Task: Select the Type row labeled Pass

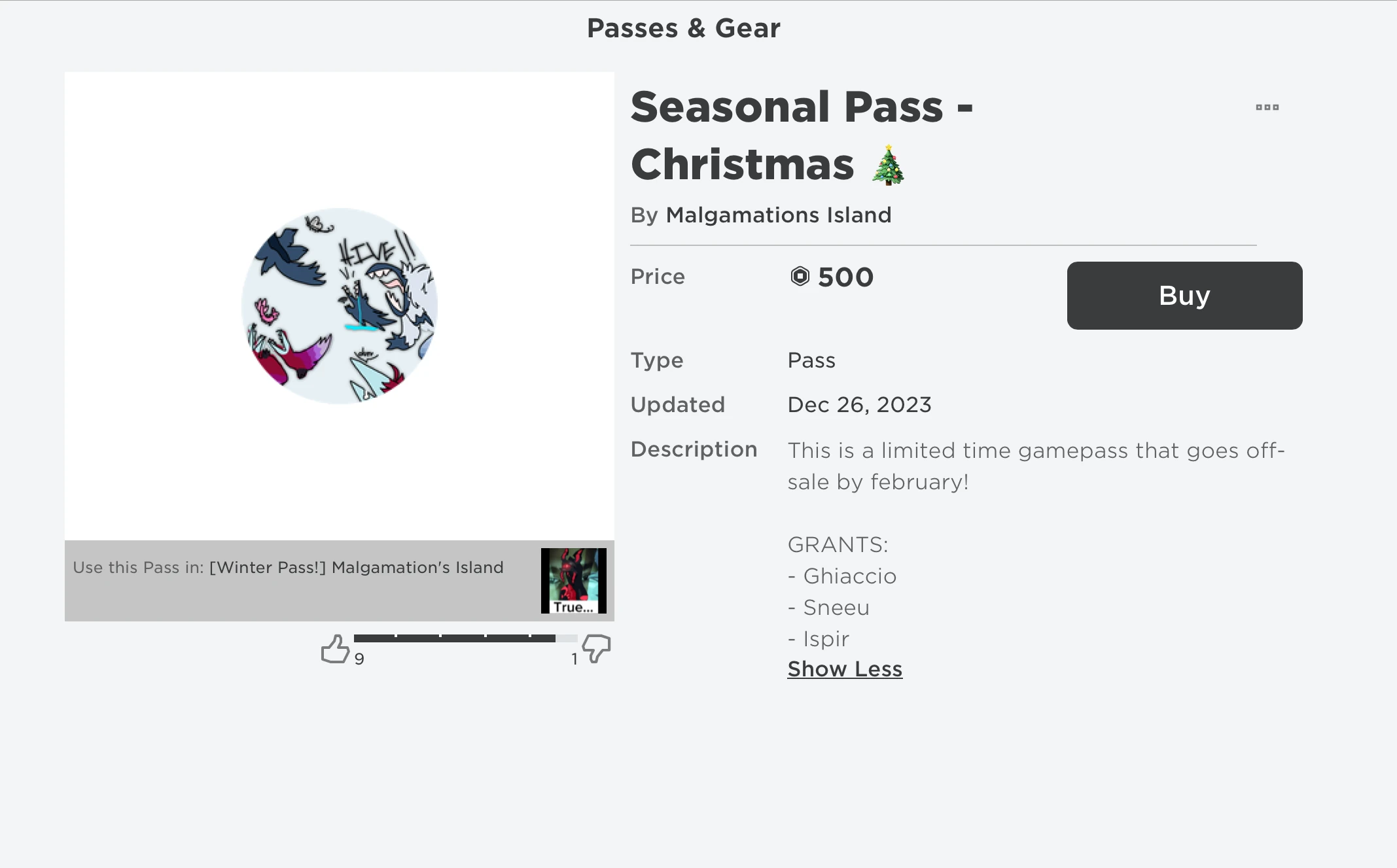Action: (811, 360)
